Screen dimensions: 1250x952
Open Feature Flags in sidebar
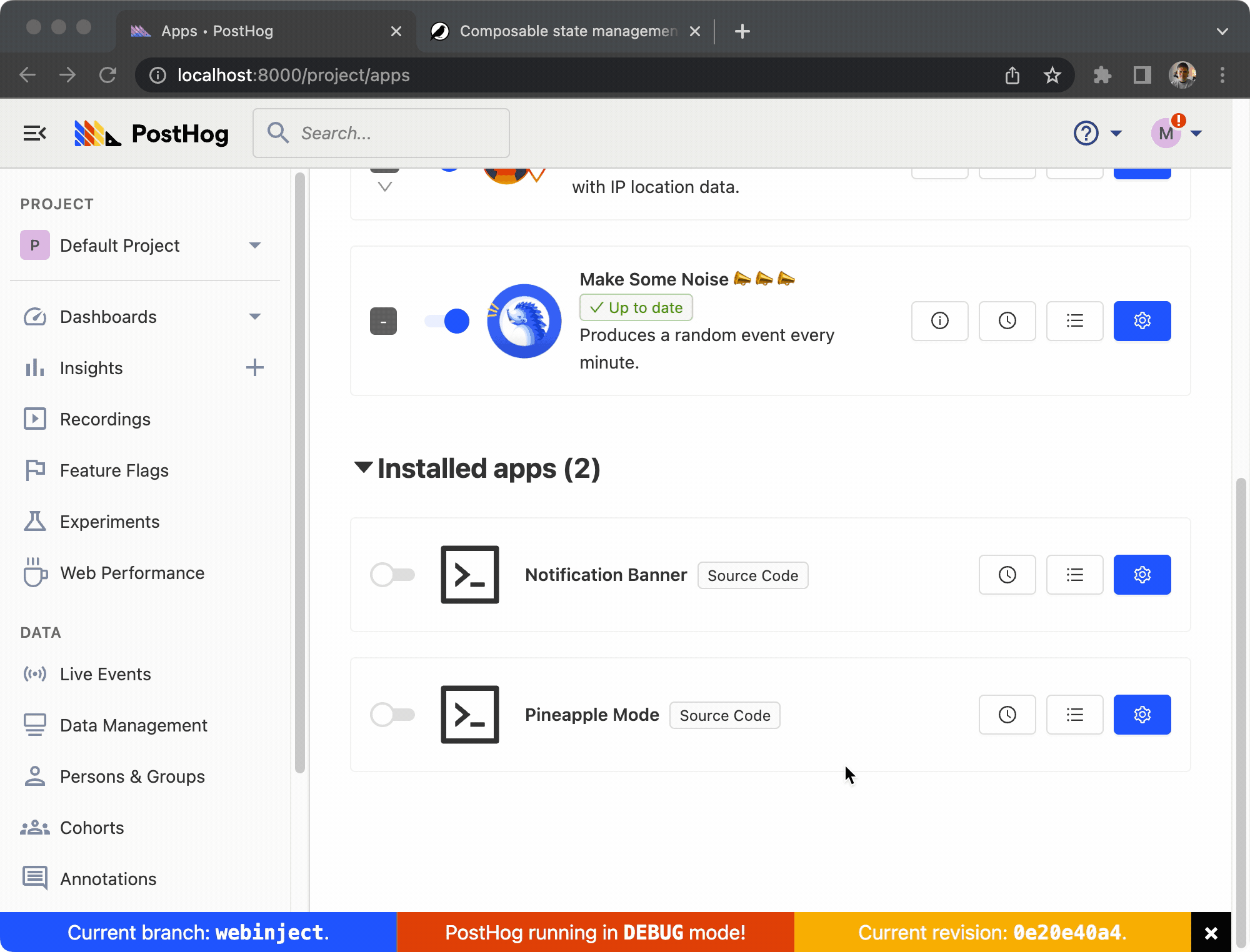[x=114, y=470]
